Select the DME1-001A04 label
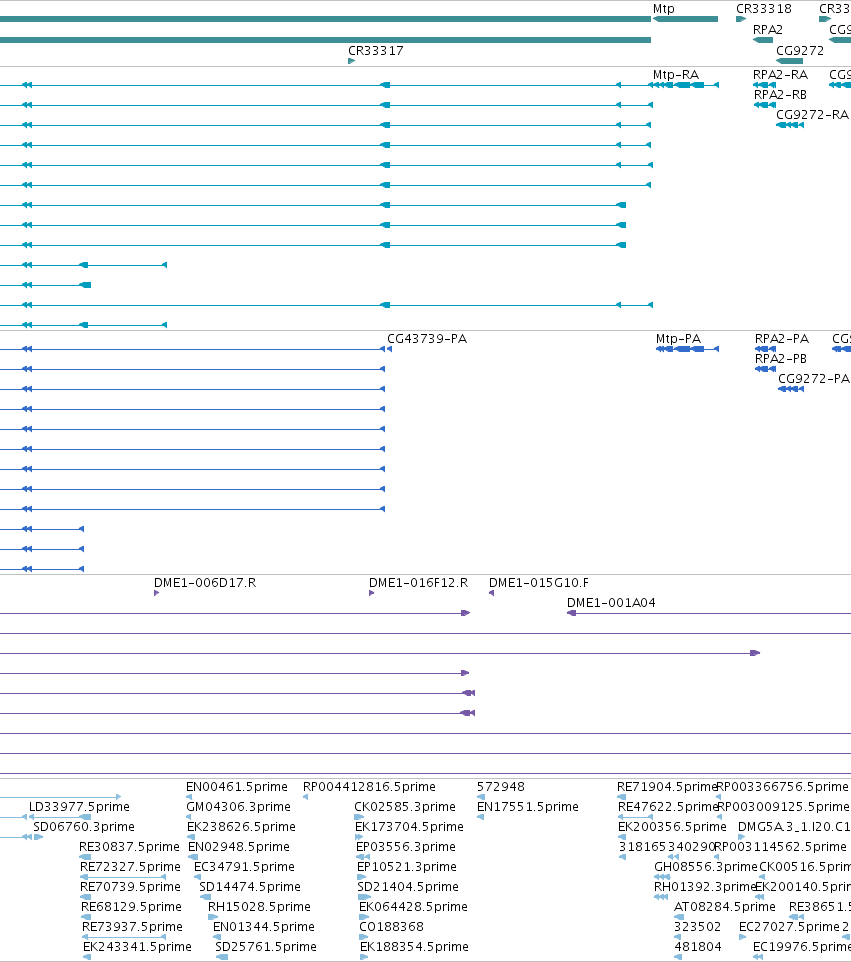Viewport: 851px width, 962px height. [x=611, y=602]
